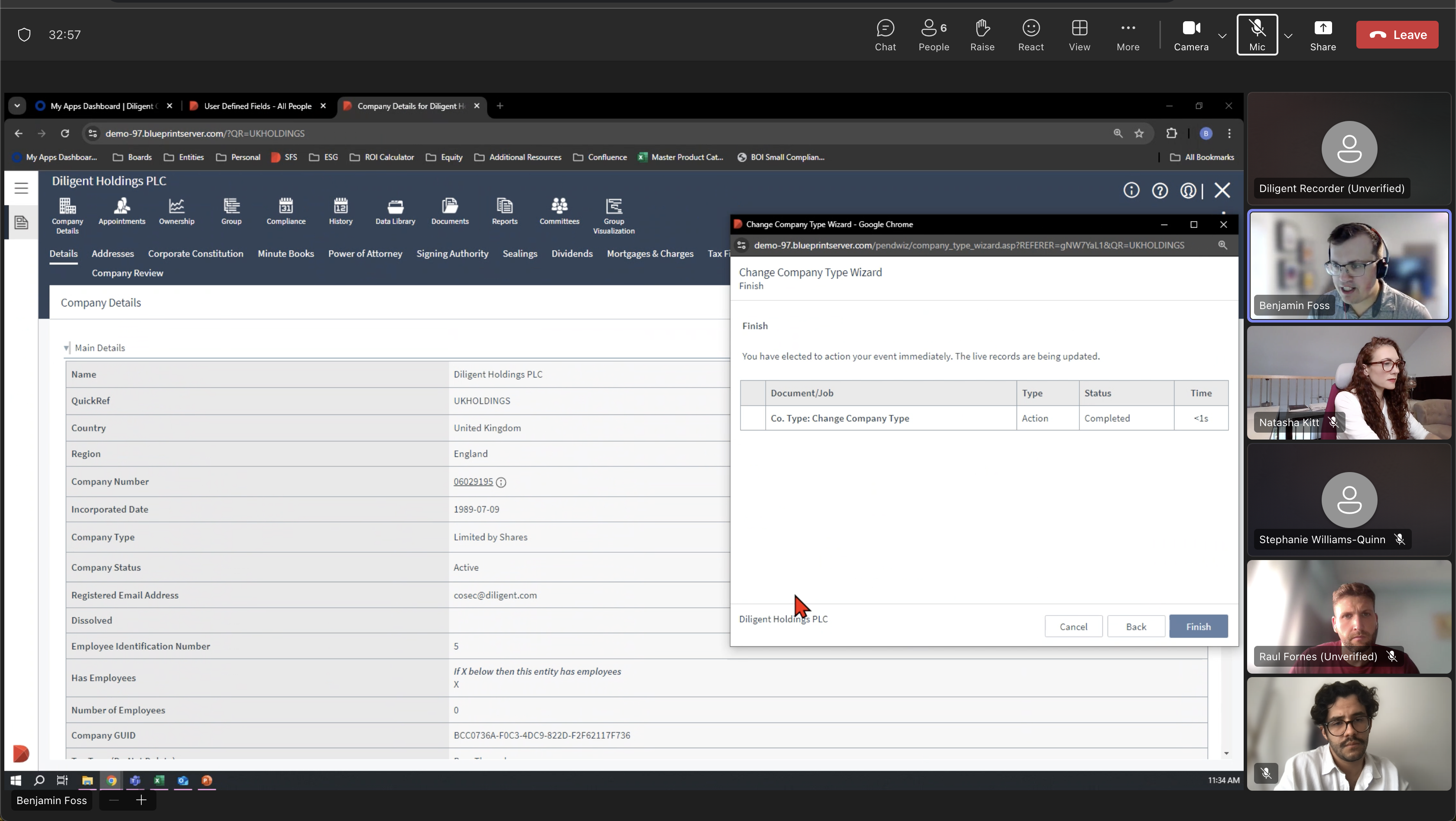Open the Committees section

click(x=559, y=212)
